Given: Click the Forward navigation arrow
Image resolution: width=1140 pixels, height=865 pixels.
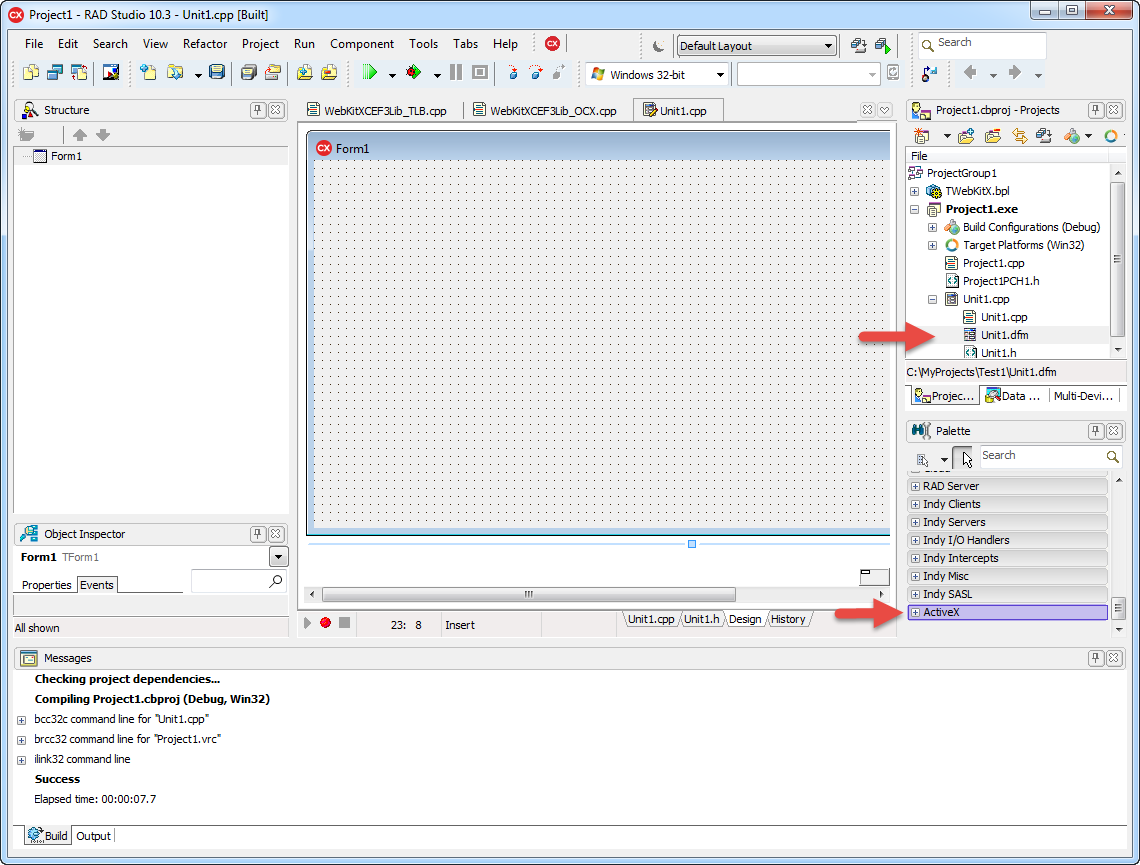Looking at the screenshot, I should (x=1015, y=72).
